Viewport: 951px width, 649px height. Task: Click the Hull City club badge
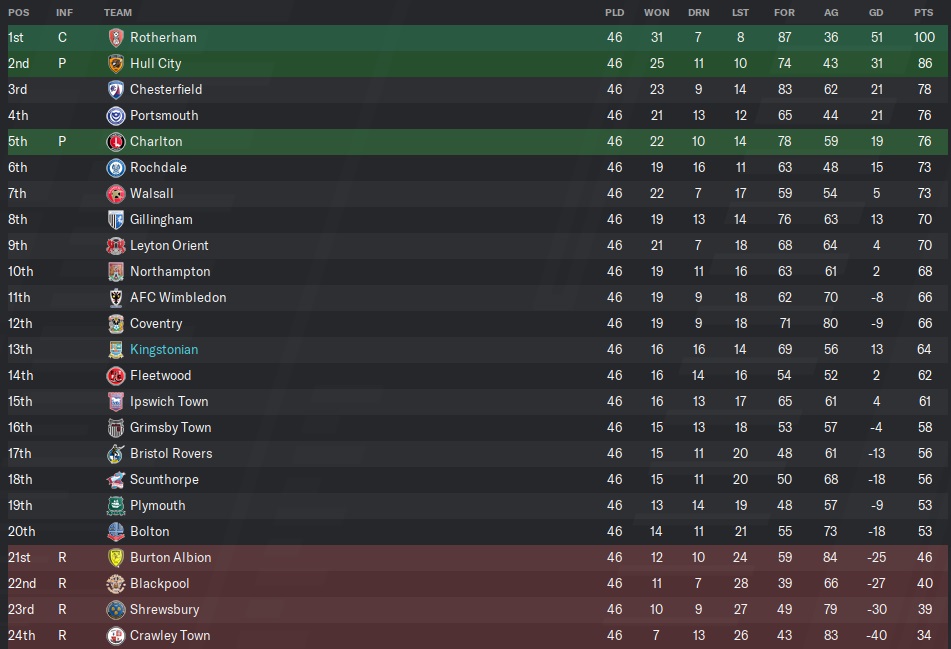[115, 63]
